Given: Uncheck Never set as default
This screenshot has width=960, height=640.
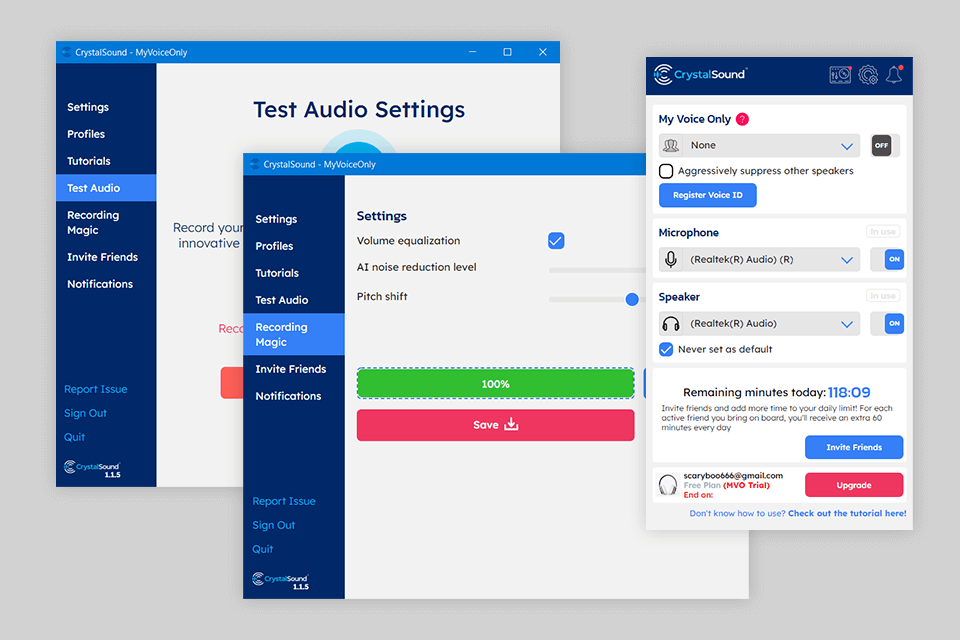Looking at the screenshot, I should click(x=666, y=349).
